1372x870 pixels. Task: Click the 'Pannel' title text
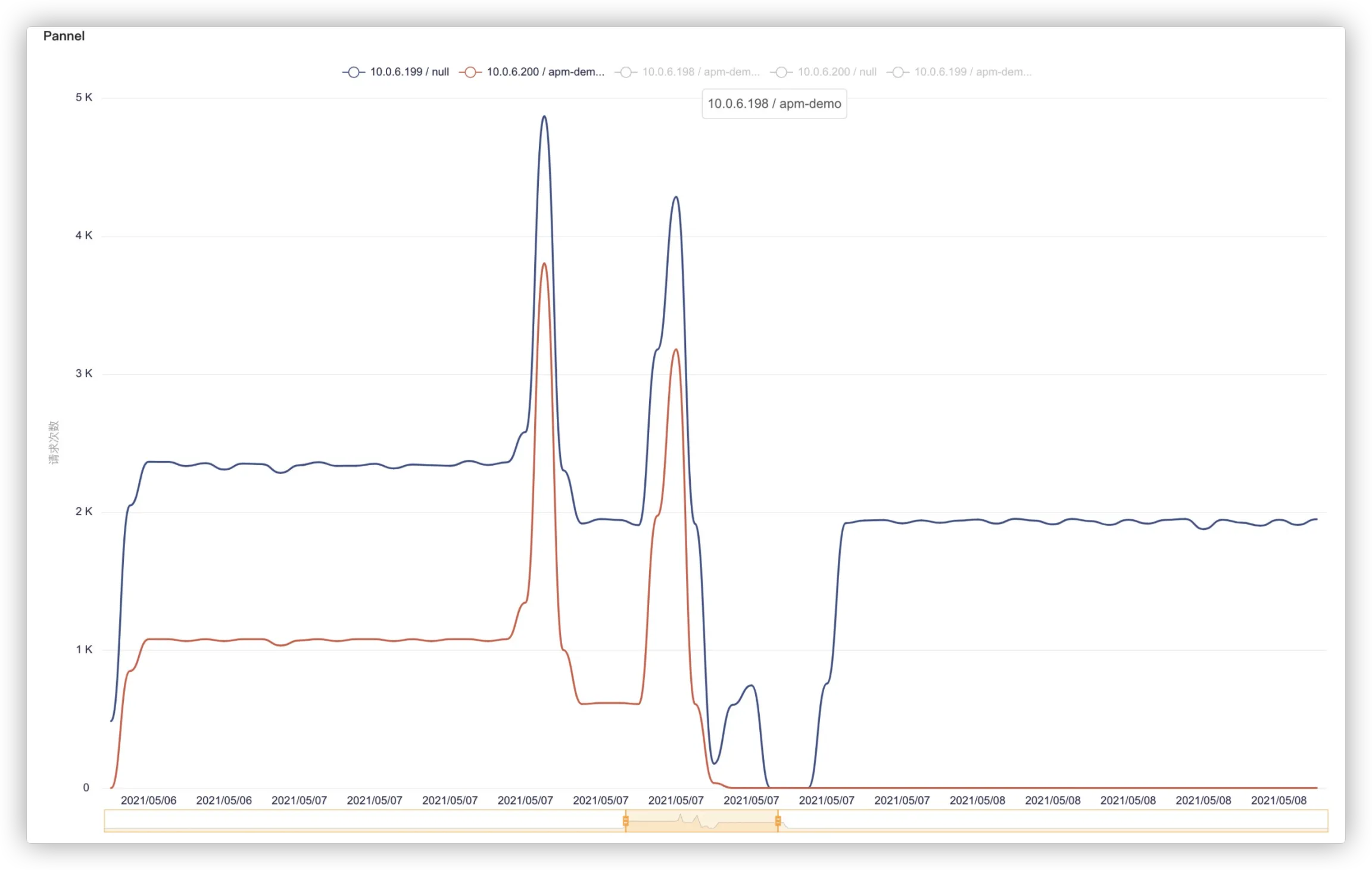coord(64,36)
